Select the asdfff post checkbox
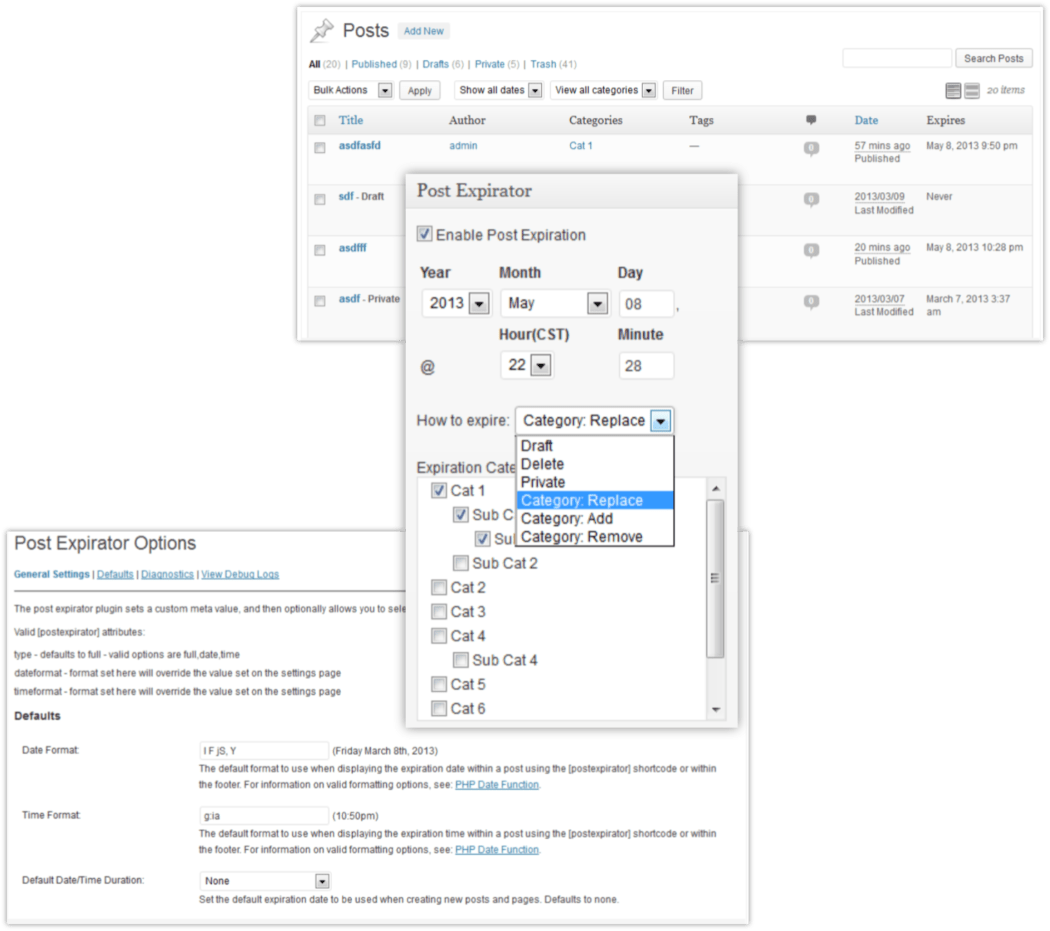The height and width of the screenshot is (931, 1050). click(x=320, y=250)
